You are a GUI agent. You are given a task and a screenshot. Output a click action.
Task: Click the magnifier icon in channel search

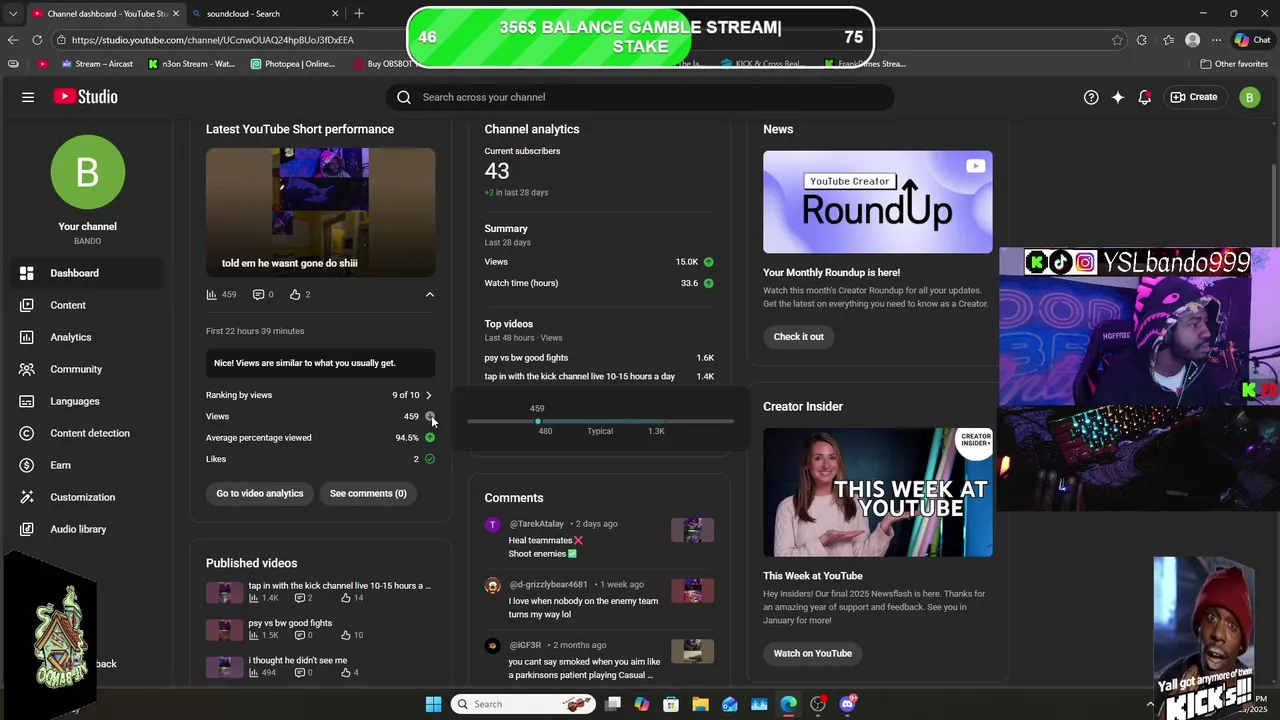click(x=404, y=97)
